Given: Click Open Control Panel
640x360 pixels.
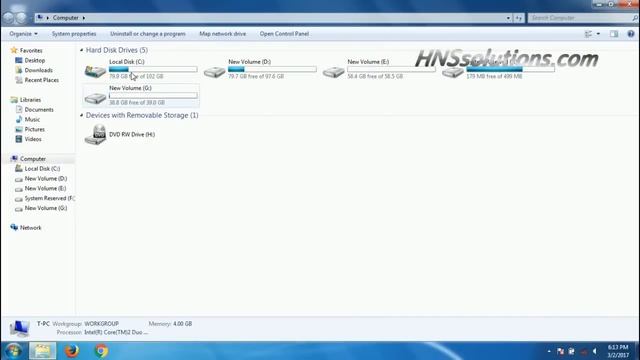Looking at the screenshot, I should pyautogui.click(x=284, y=34).
